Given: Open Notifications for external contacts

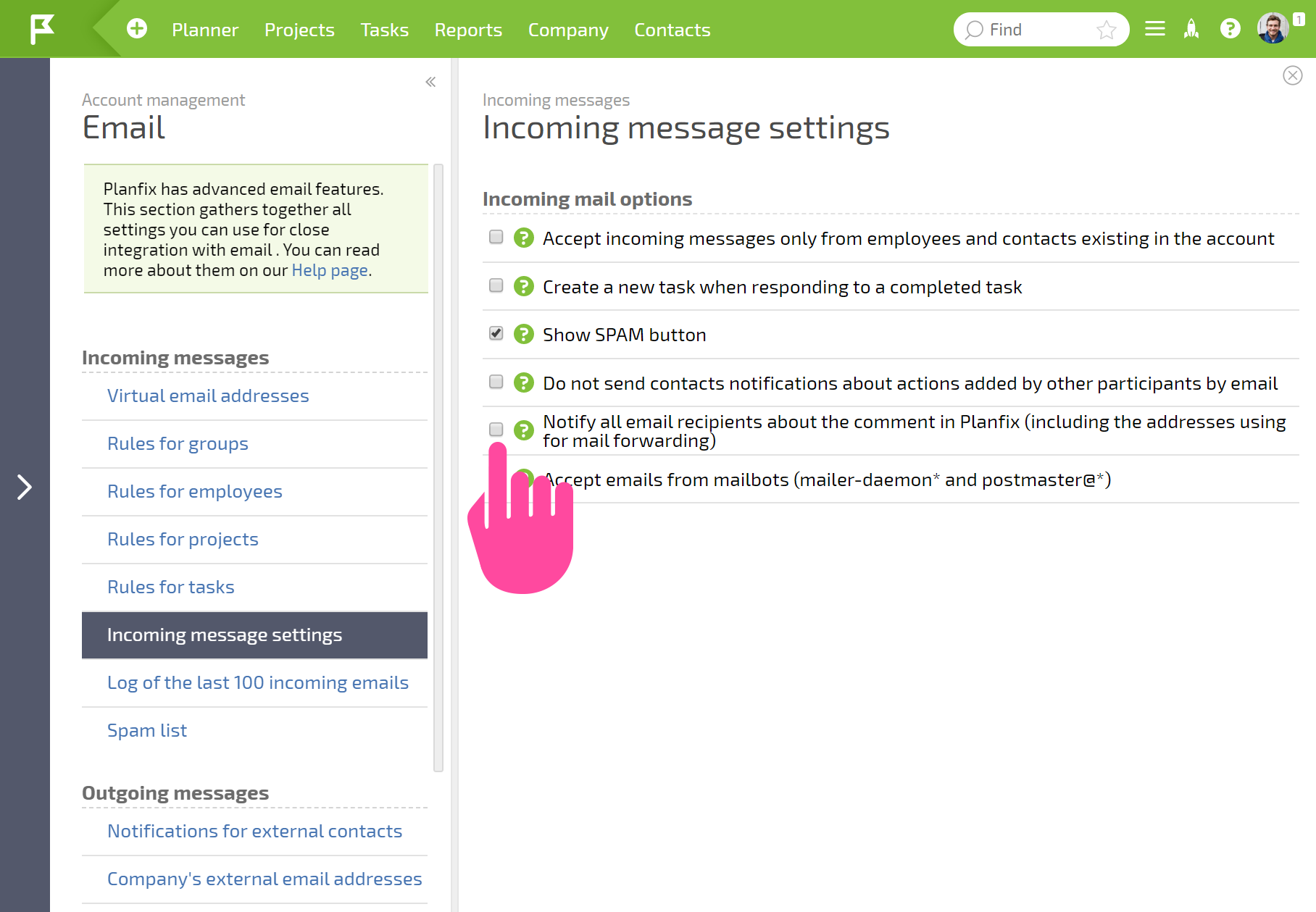Looking at the screenshot, I should click(254, 831).
